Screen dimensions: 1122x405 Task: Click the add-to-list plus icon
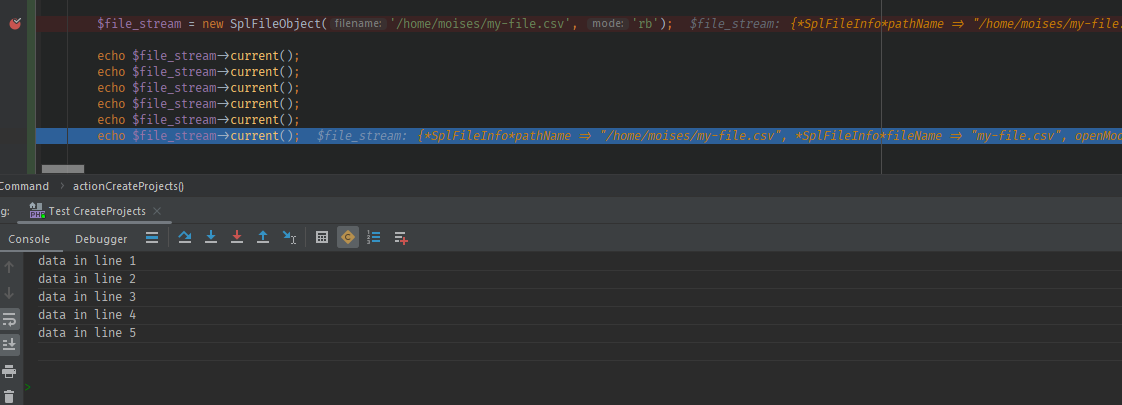[400, 238]
